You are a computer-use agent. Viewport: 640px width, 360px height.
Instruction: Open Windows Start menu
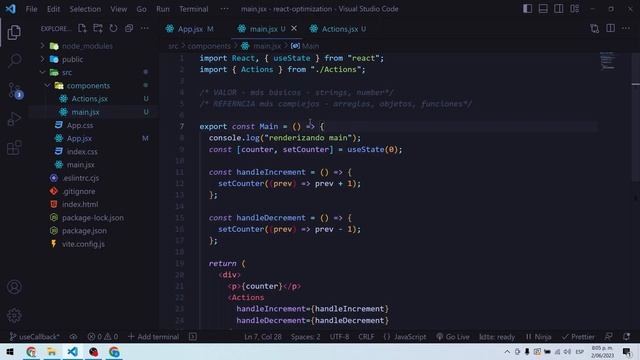(x=10, y=351)
